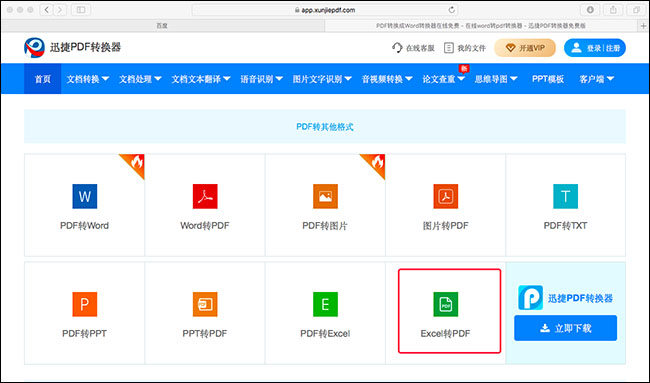Click the 迅捷PDF转换器 header title text
Viewport: 650px width, 383px height.
(x=85, y=47)
